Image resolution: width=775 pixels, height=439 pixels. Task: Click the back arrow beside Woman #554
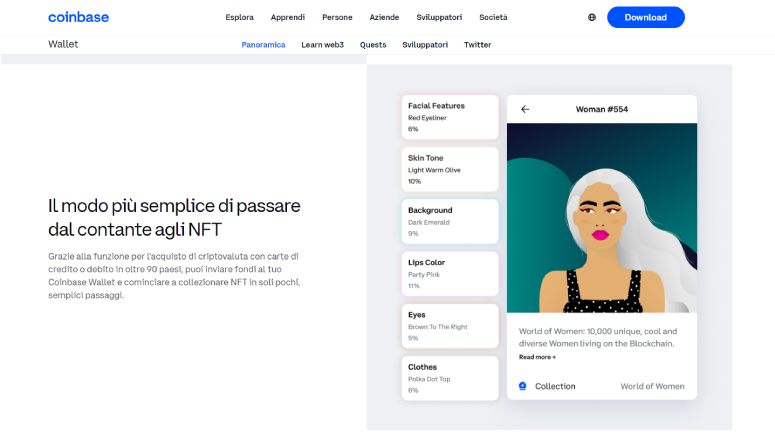[525, 109]
